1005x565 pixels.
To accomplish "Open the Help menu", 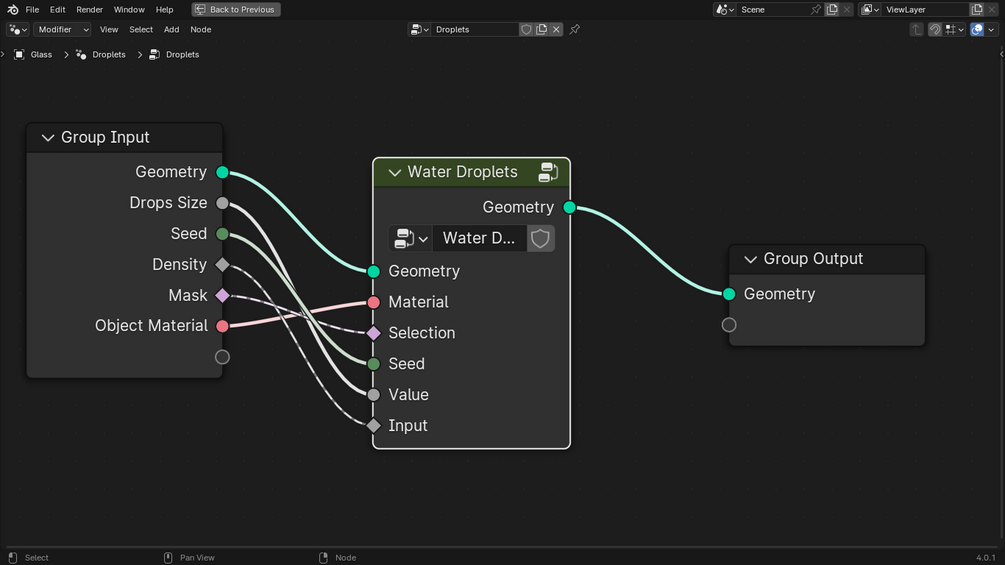I will pos(165,10).
